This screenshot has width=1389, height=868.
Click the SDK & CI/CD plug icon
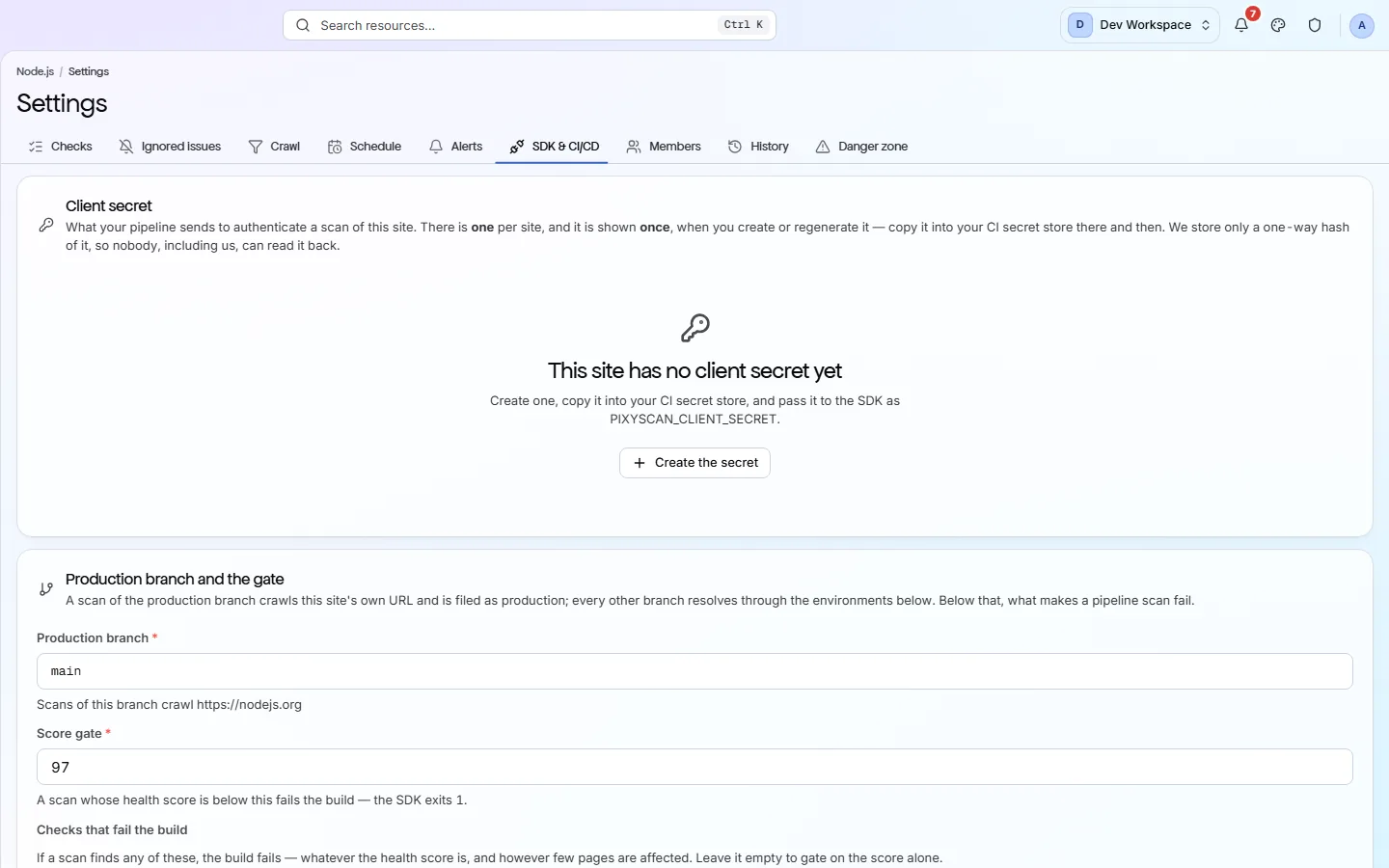point(517,147)
